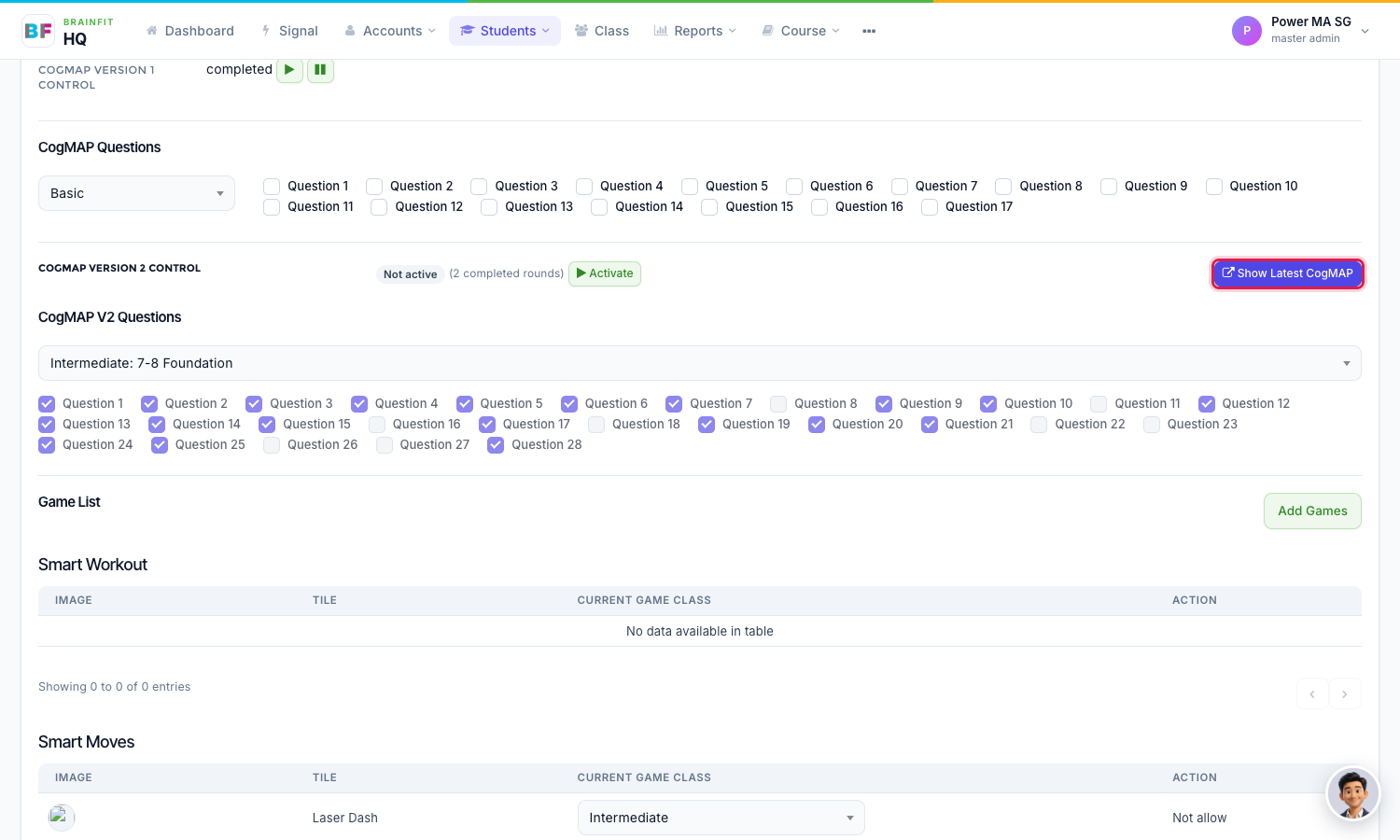Image resolution: width=1400 pixels, height=840 pixels.
Task: Expand the Students menu
Action: point(505,31)
